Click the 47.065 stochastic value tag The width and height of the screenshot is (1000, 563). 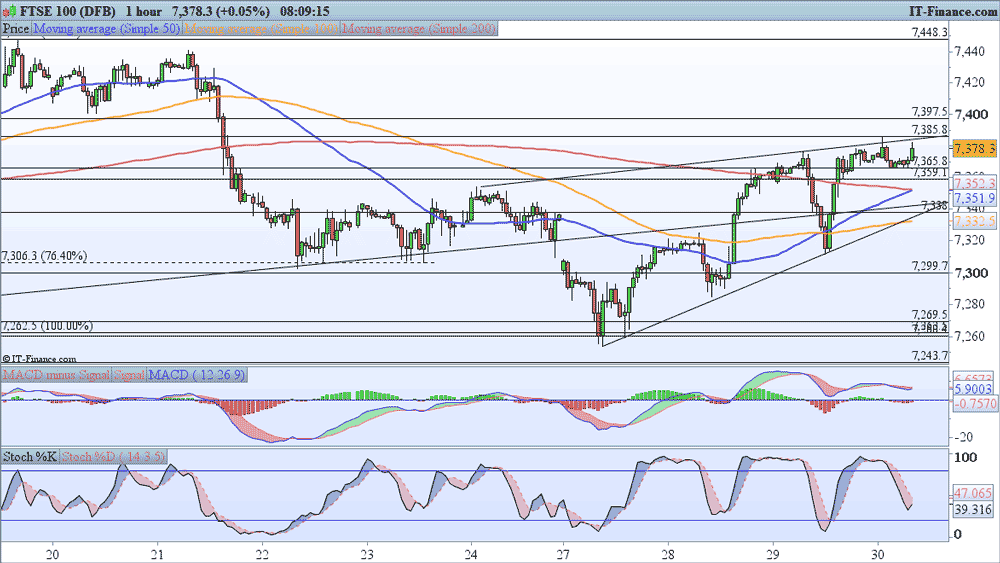(x=974, y=493)
